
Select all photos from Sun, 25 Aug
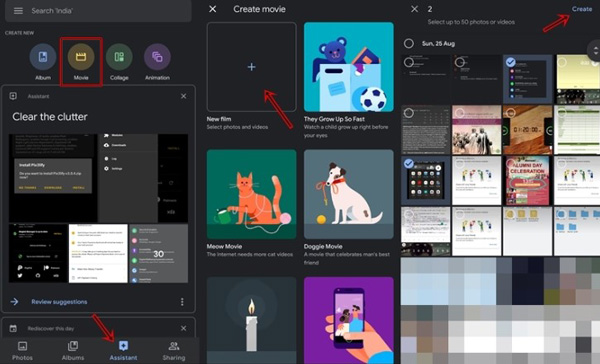tap(409, 43)
